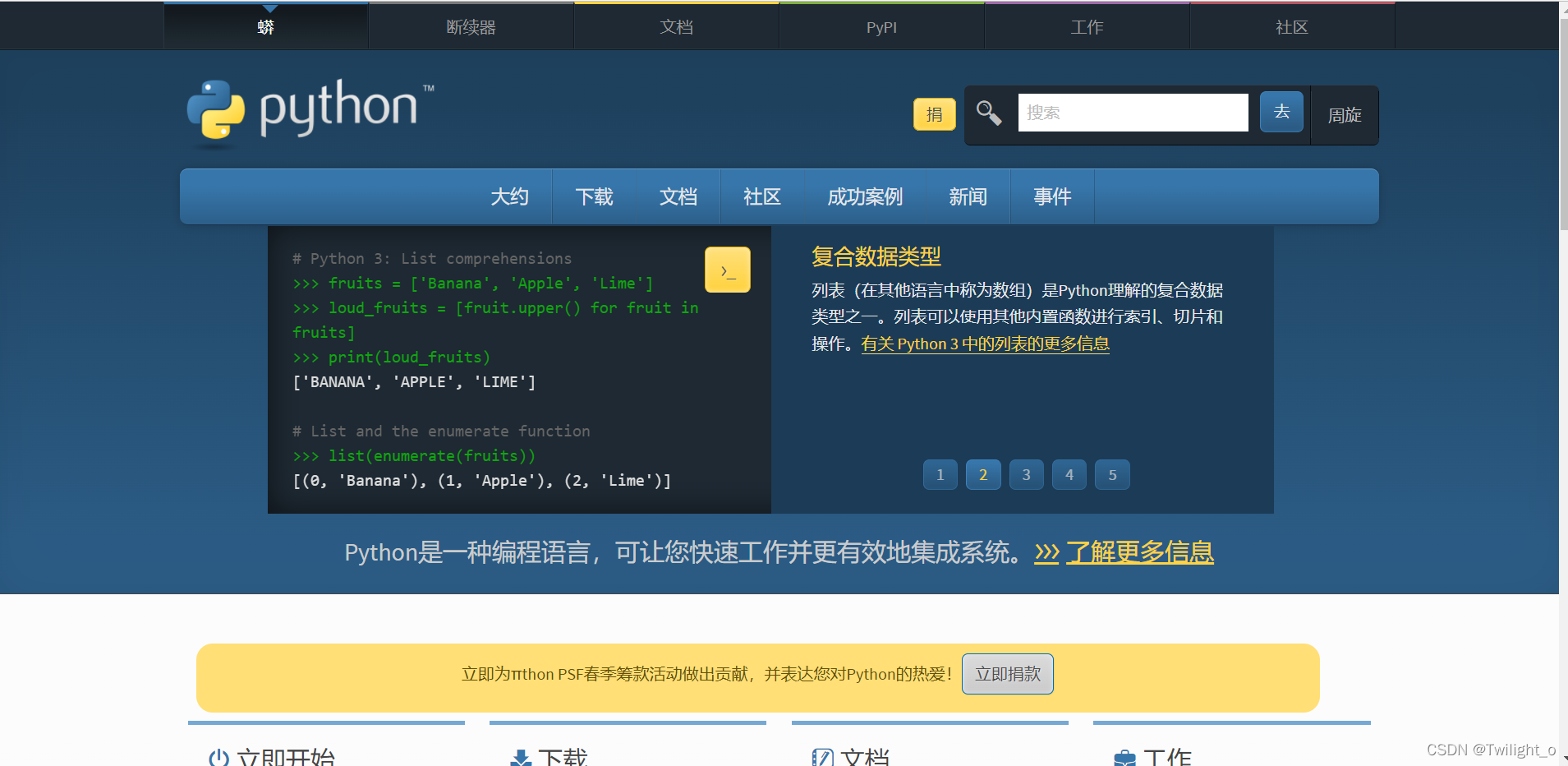Screen dimensions: 1568x766
Task: Open the 社区 navigation menu item
Action: pyautogui.click(x=762, y=196)
